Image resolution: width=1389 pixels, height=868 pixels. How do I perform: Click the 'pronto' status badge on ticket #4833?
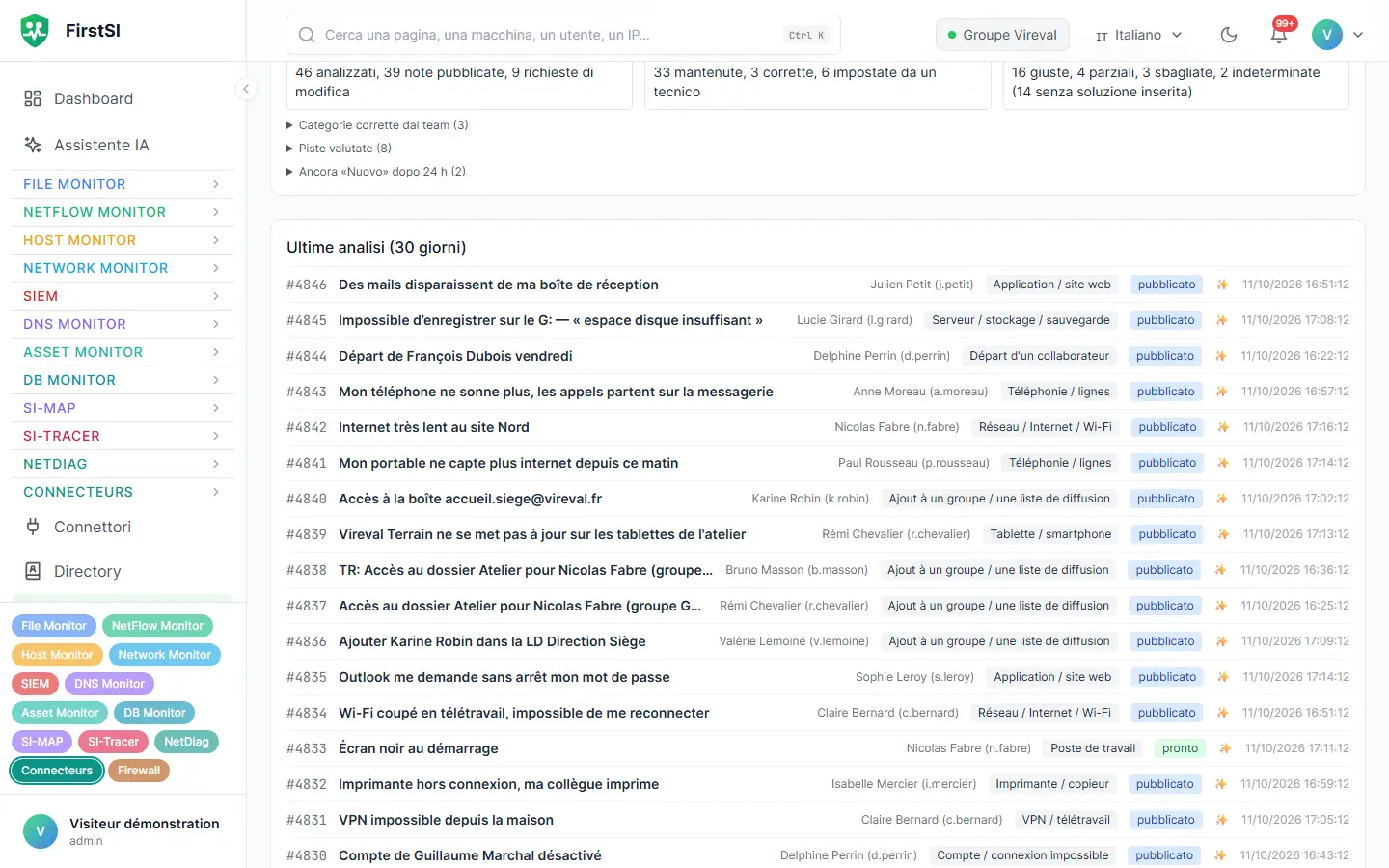(x=1180, y=748)
